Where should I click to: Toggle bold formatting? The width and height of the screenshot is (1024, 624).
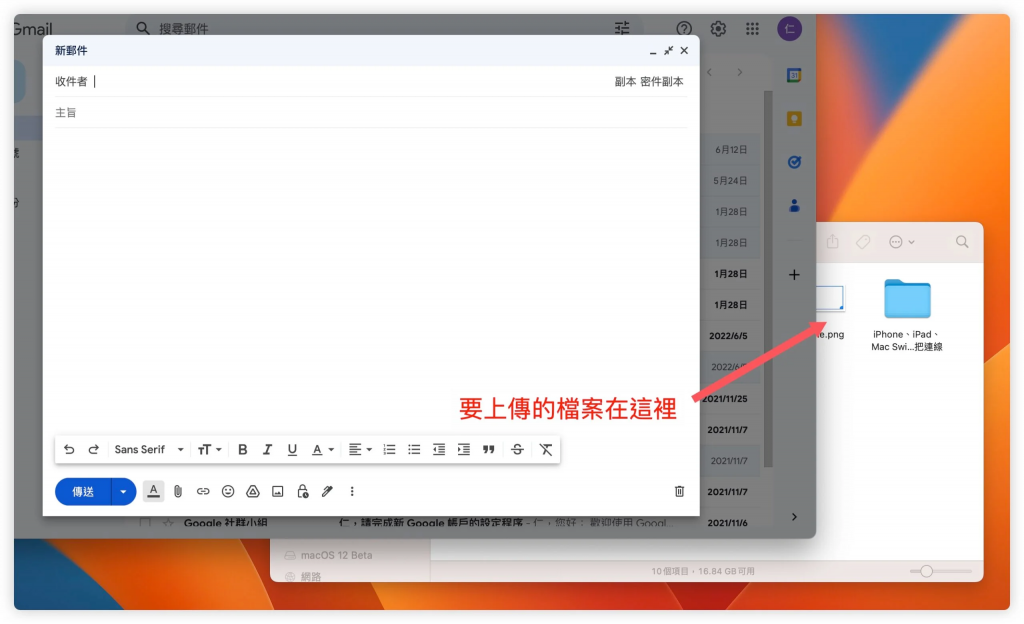[x=242, y=449]
